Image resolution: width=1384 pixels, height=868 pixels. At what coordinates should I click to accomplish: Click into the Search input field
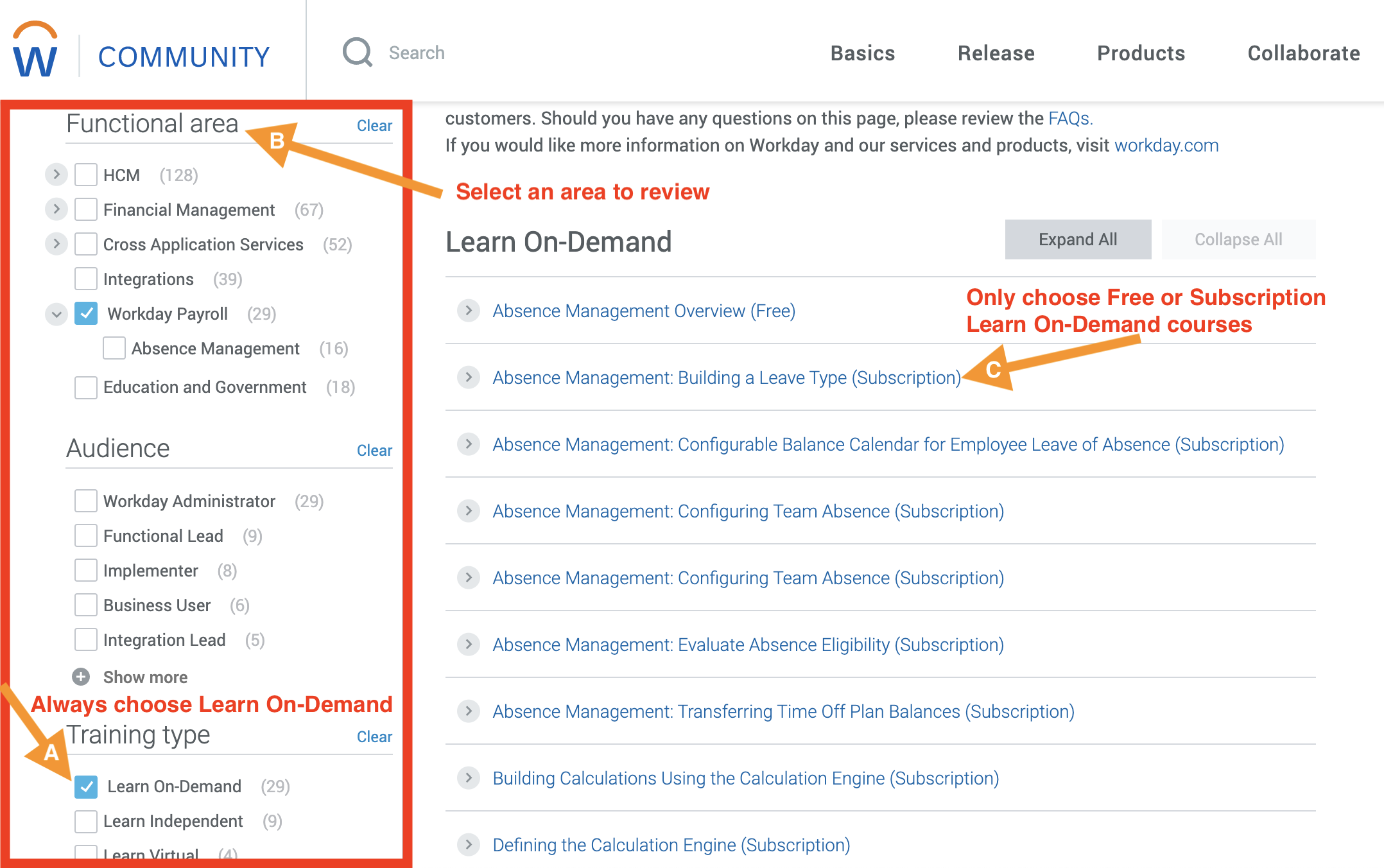point(417,53)
